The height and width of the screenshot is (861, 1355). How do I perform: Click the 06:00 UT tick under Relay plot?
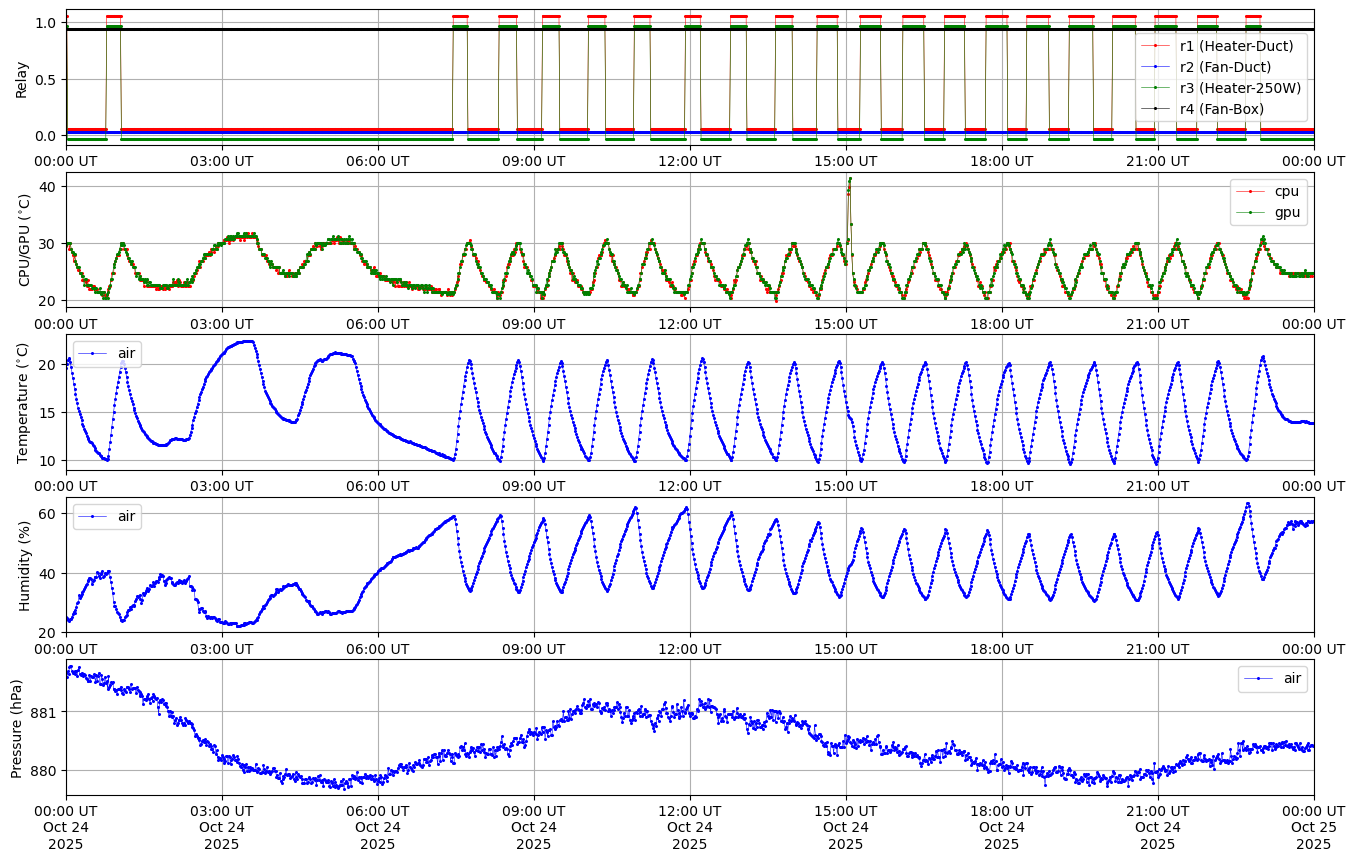coord(377,160)
